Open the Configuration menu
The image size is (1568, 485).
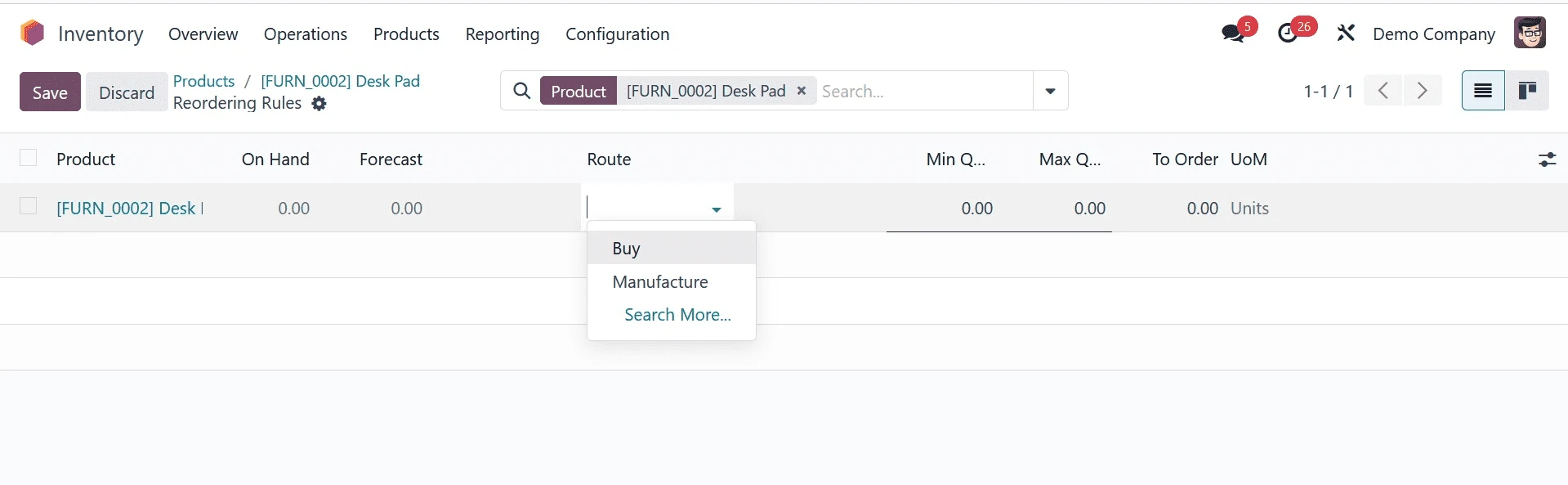click(x=618, y=34)
